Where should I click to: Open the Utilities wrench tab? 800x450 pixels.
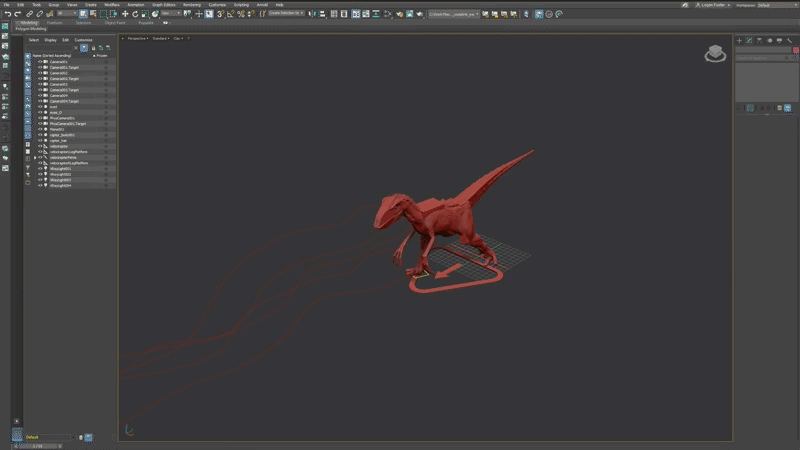coord(790,40)
